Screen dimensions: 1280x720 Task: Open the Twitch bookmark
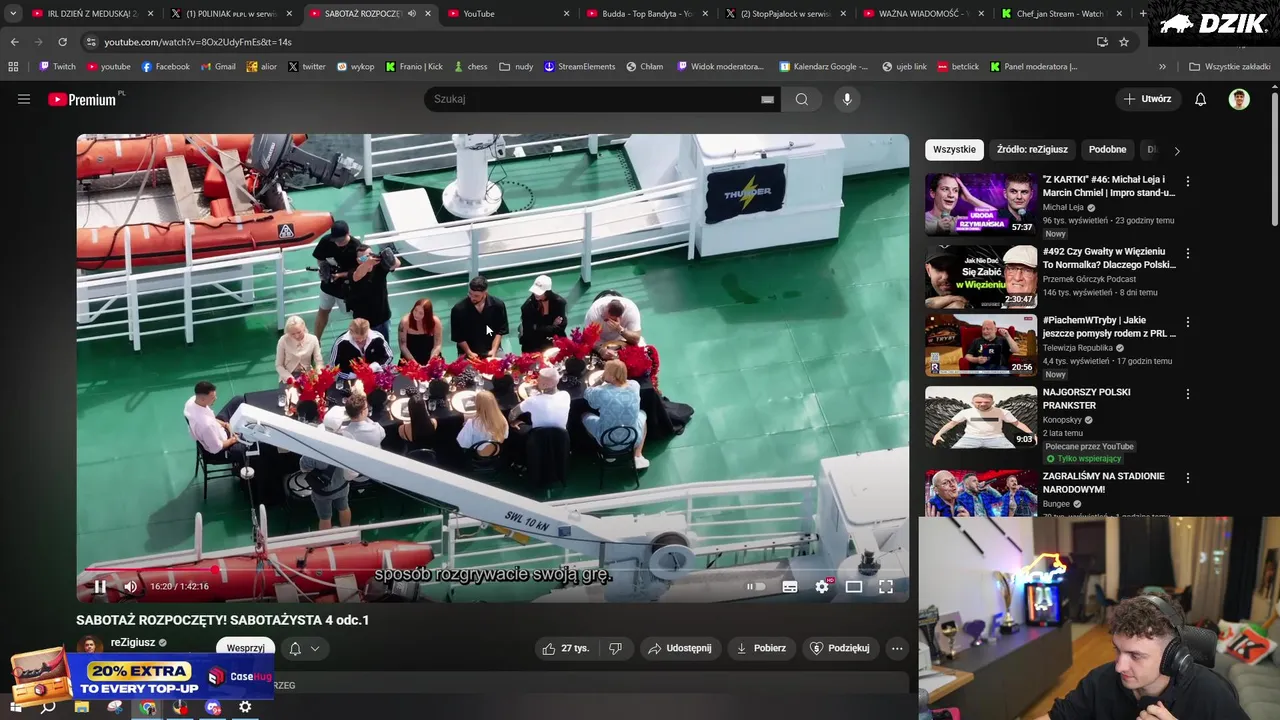pyautogui.click(x=57, y=67)
